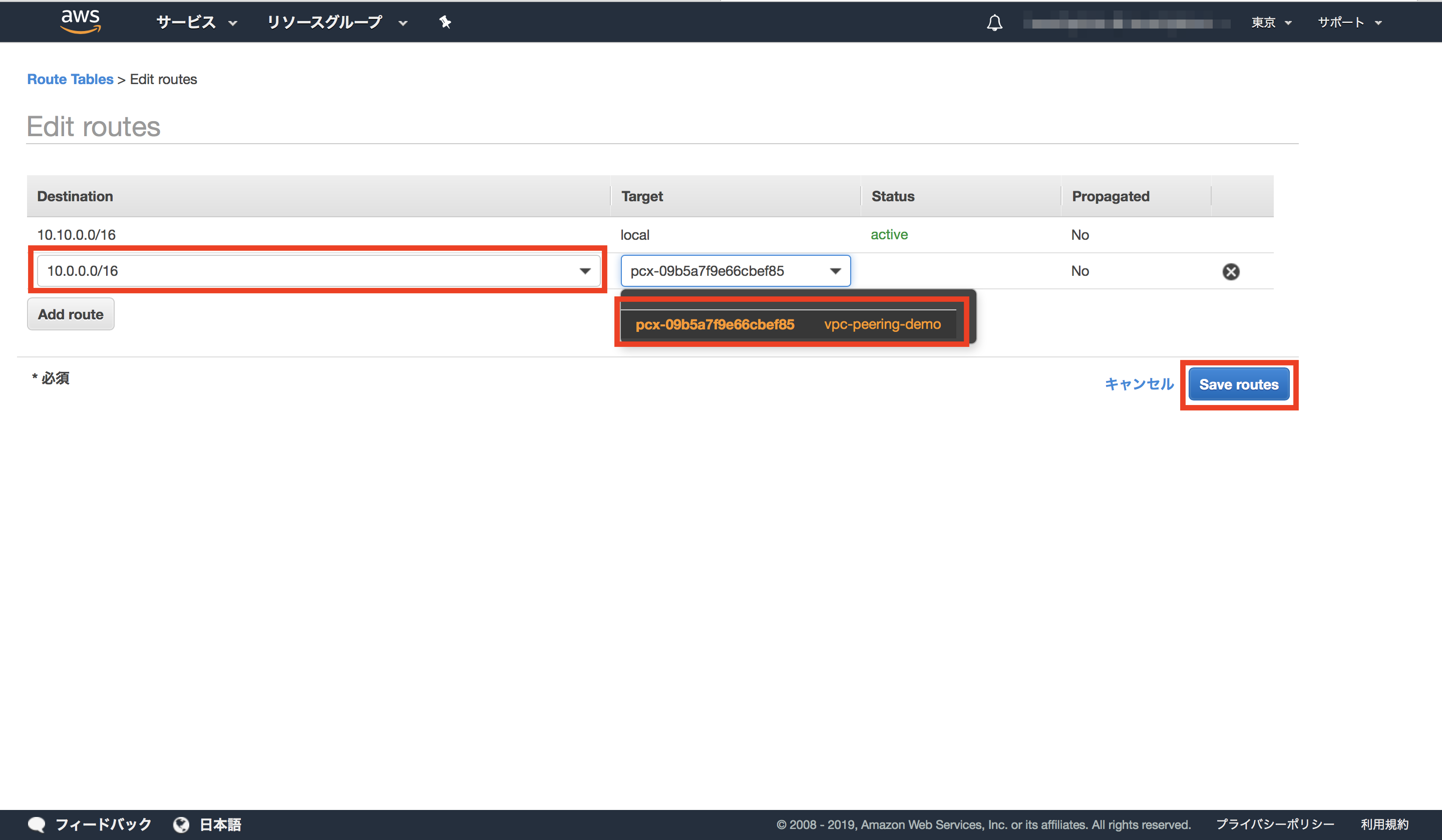Click the pin shortcut icon in navbar
This screenshot has width=1442, height=840.
tap(445, 23)
